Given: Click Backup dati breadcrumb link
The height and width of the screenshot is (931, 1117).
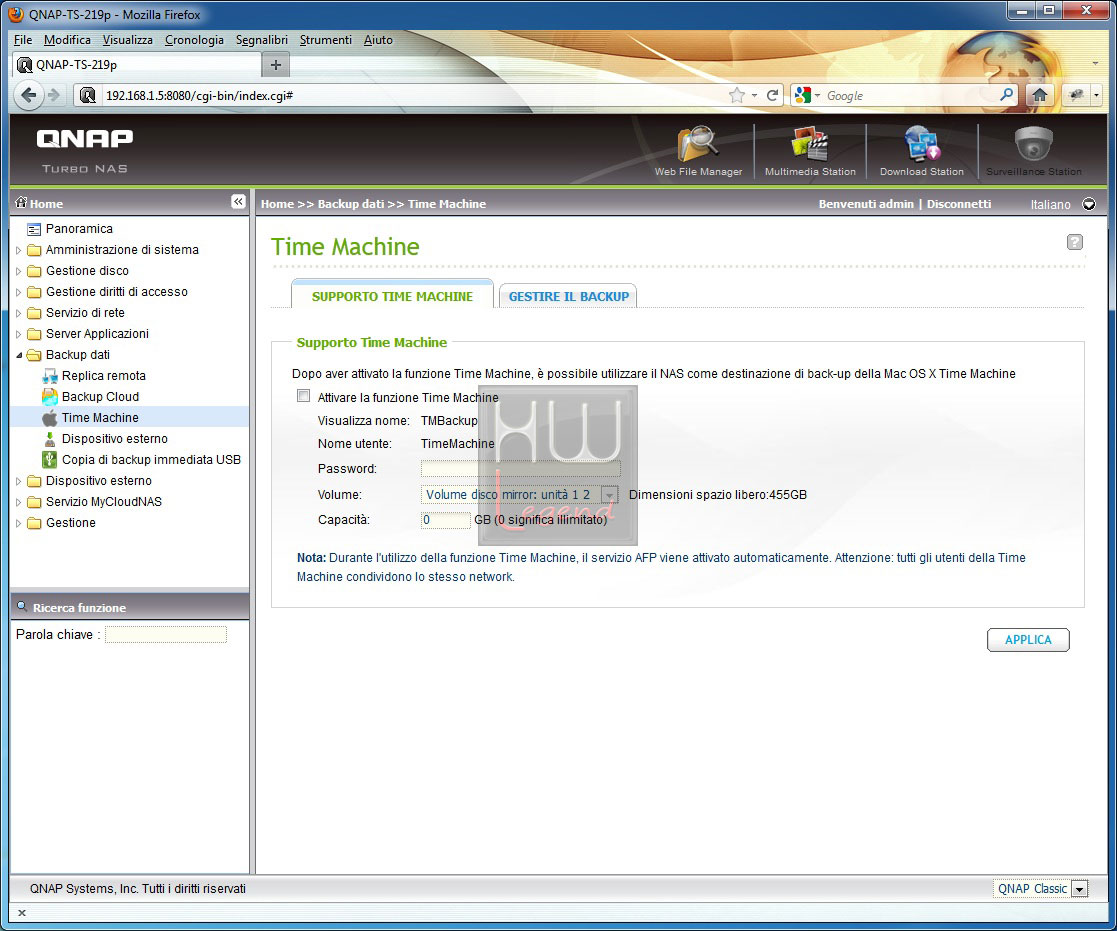Looking at the screenshot, I should coord(350,204).
